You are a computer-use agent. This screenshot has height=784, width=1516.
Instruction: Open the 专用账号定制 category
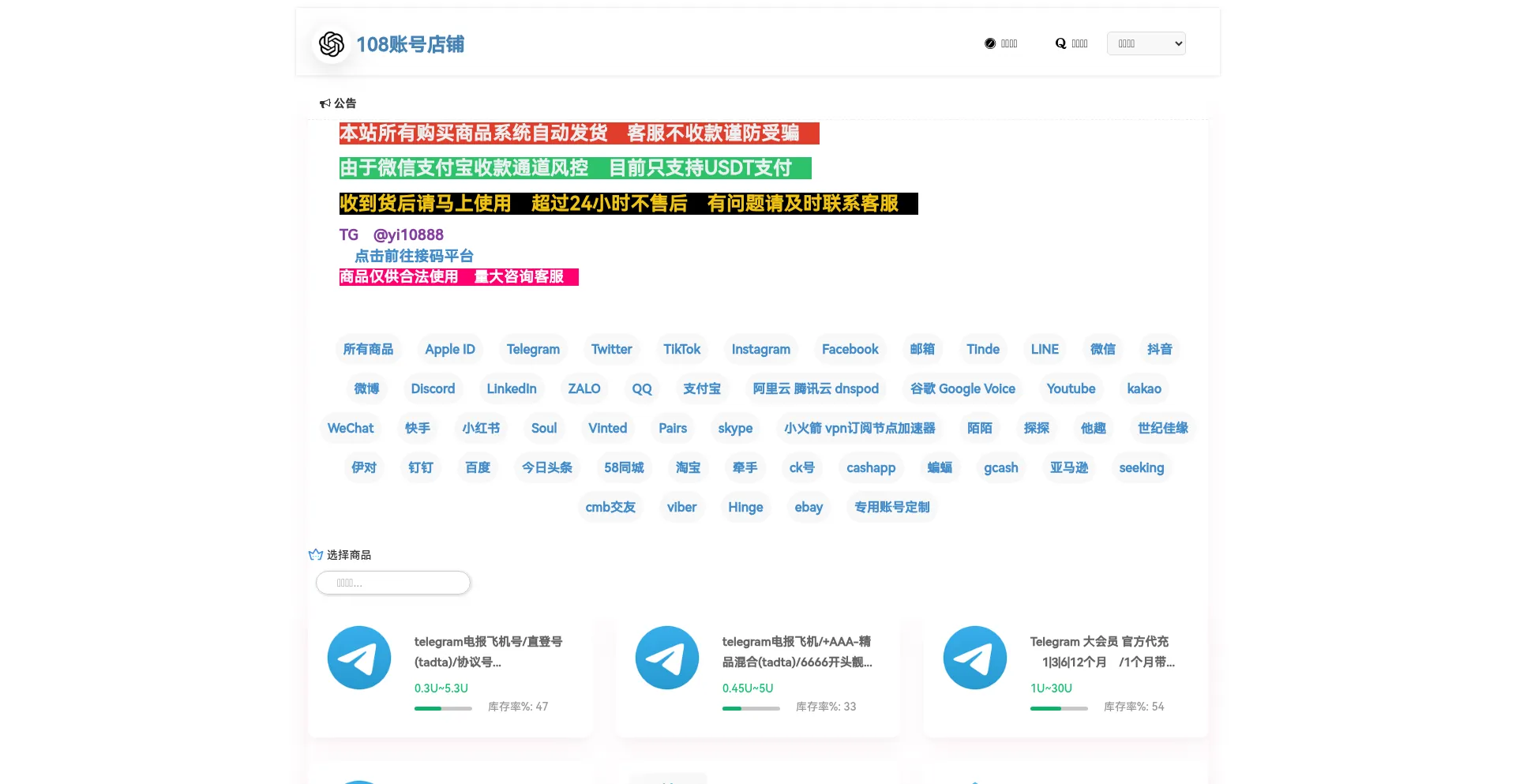(x=891, y=507)
